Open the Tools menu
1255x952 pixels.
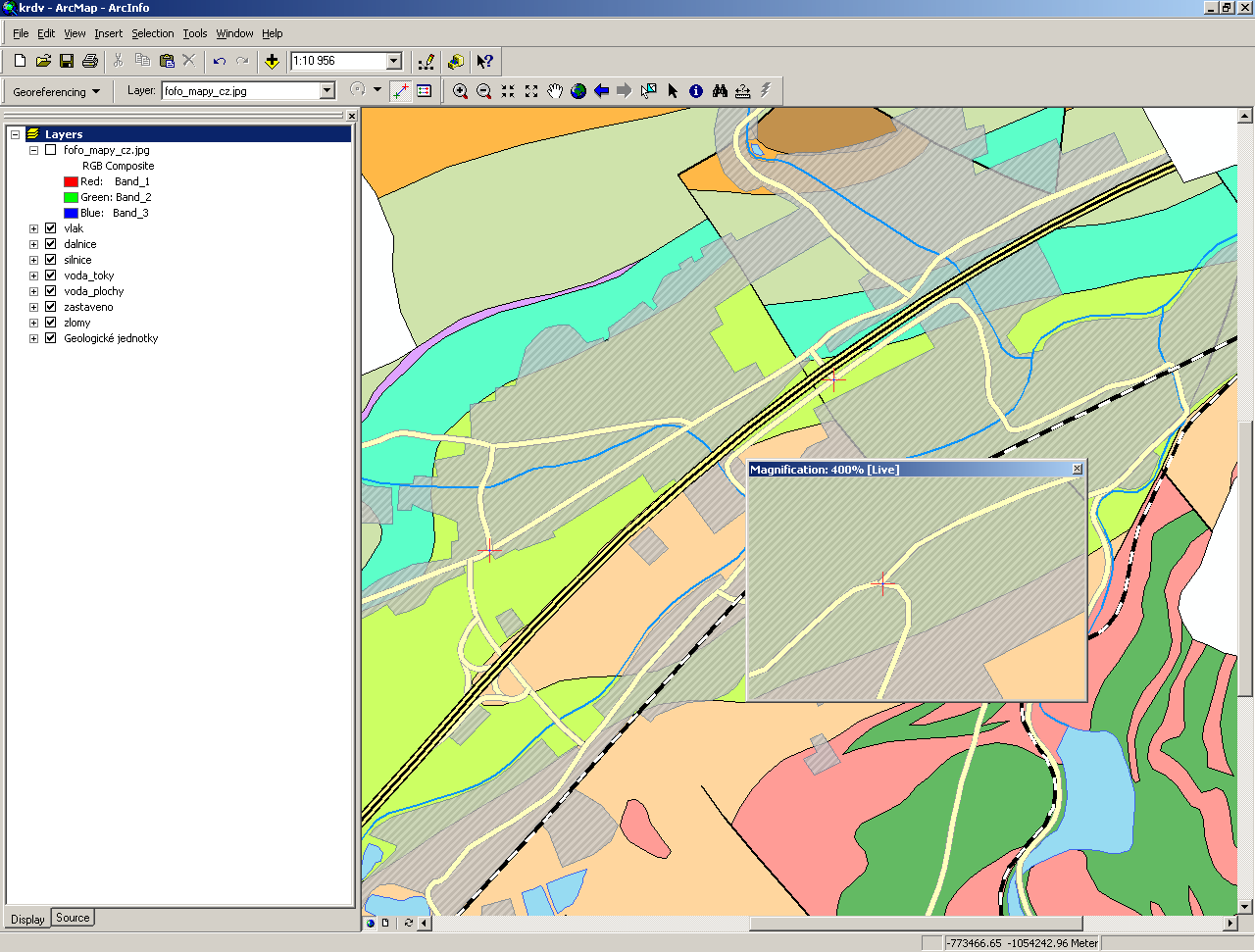pyautogui.click(x=195, y=33)
